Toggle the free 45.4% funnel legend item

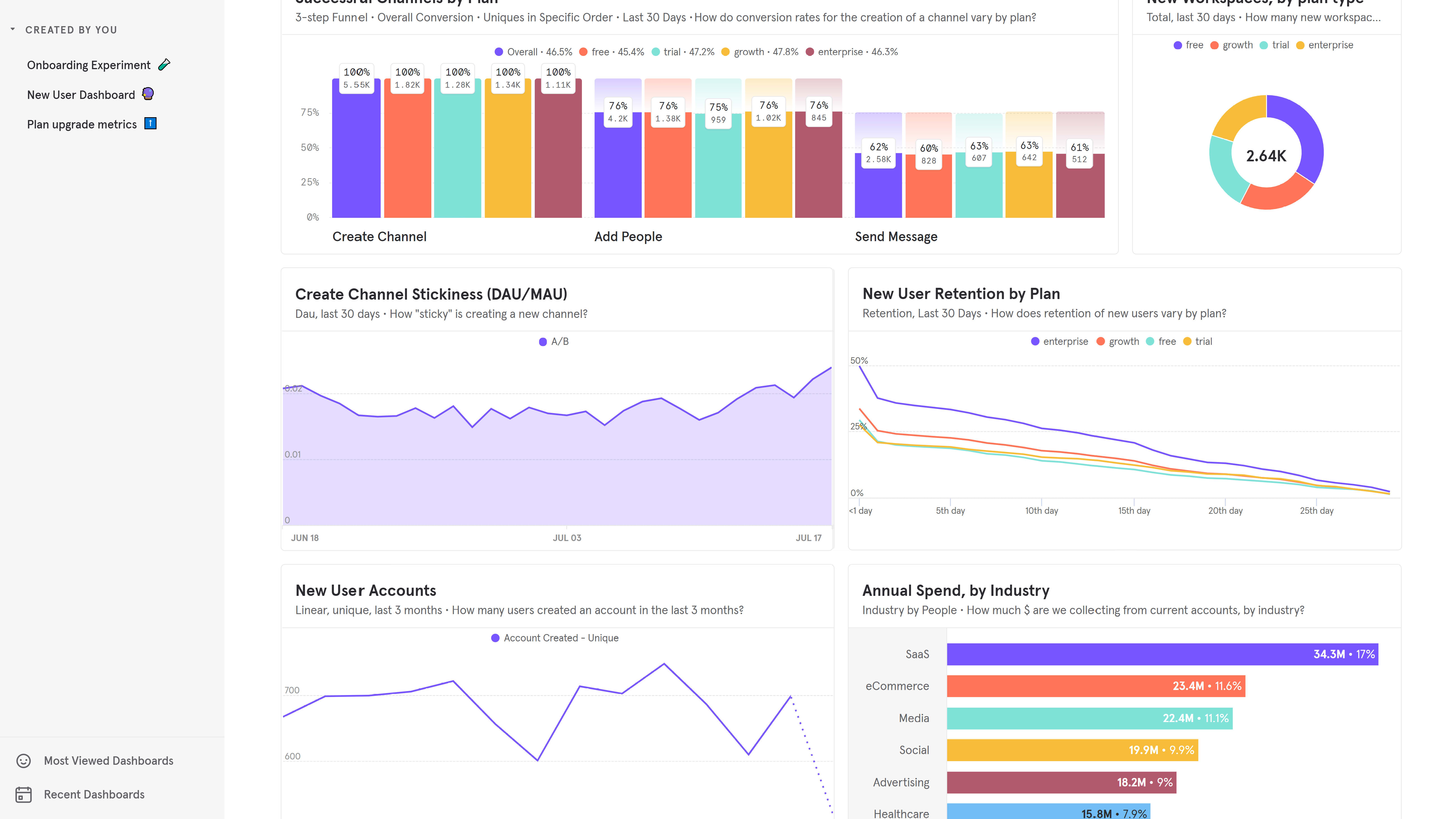point(612,52)
